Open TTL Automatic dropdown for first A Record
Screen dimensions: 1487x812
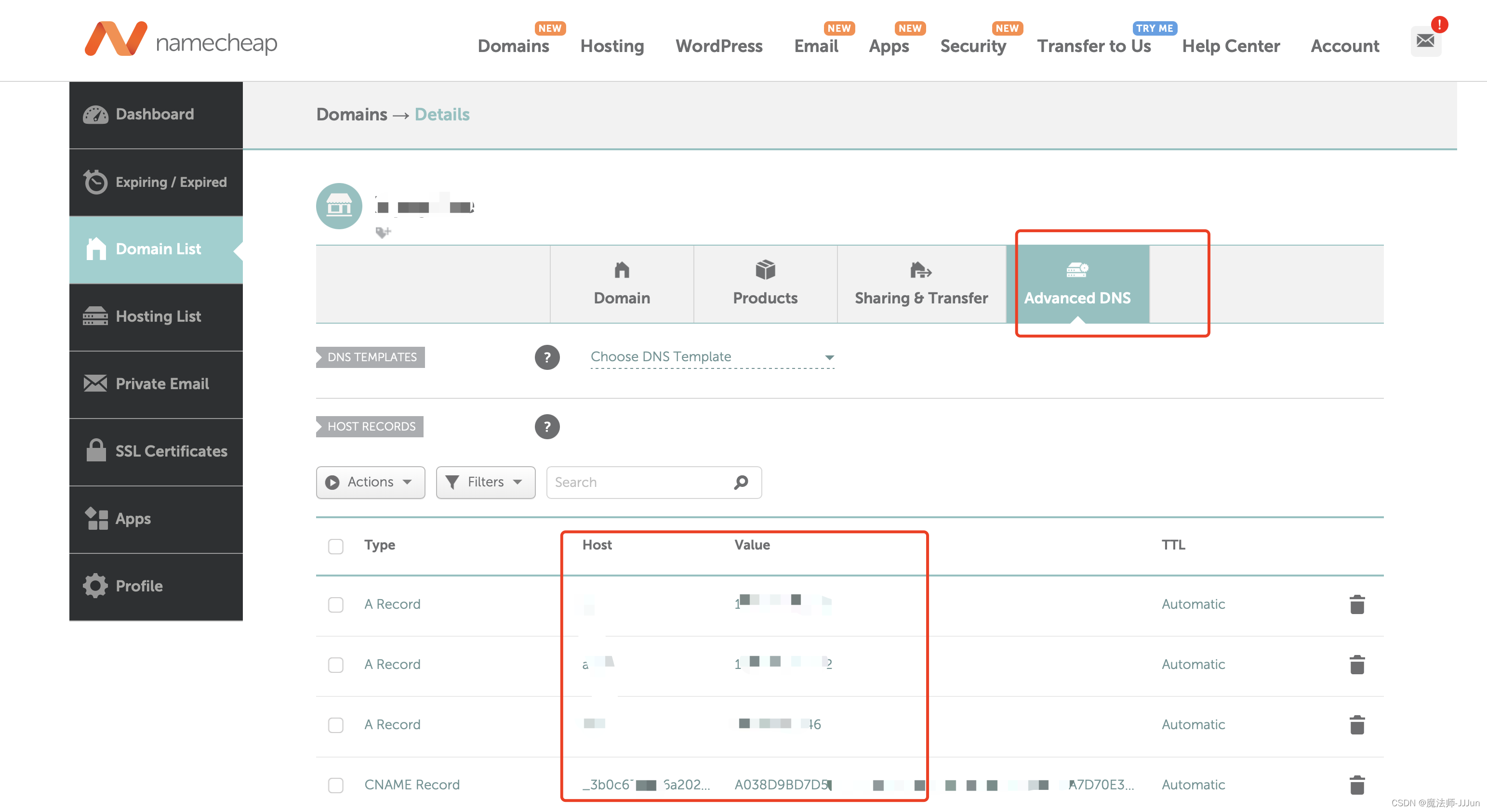1193,604
